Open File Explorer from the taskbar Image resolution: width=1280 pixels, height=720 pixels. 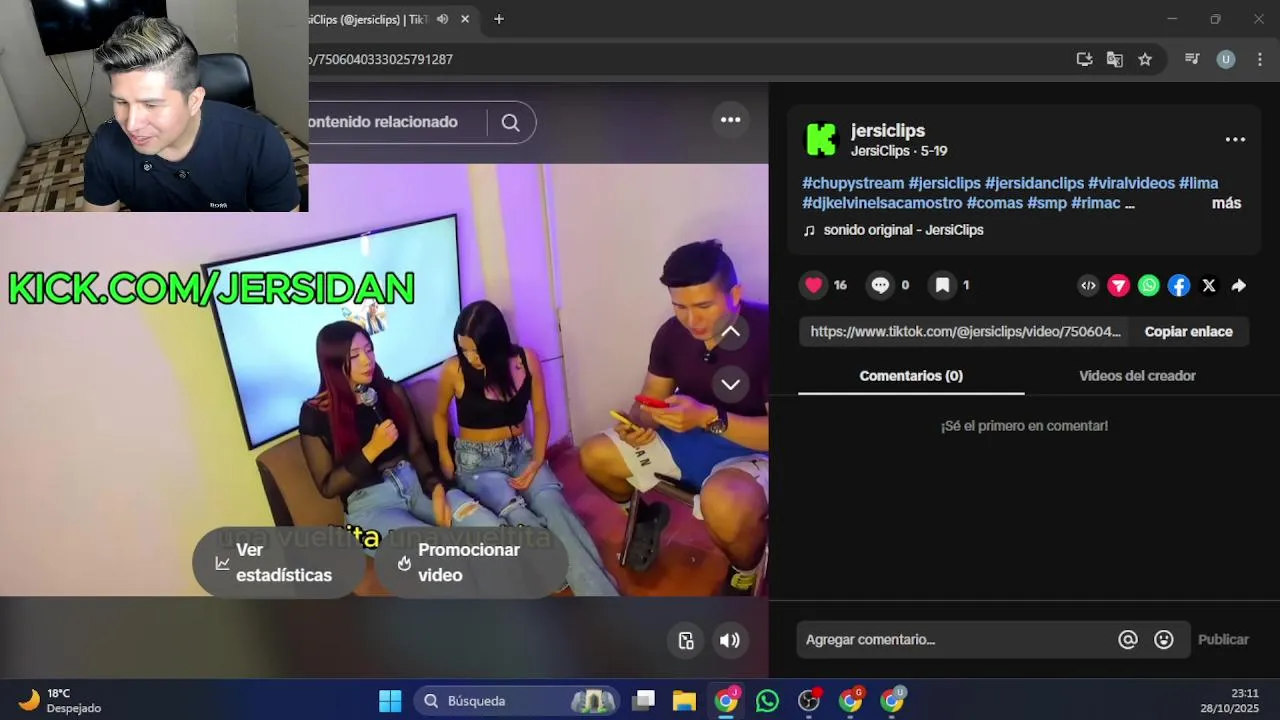click(684, 701)
